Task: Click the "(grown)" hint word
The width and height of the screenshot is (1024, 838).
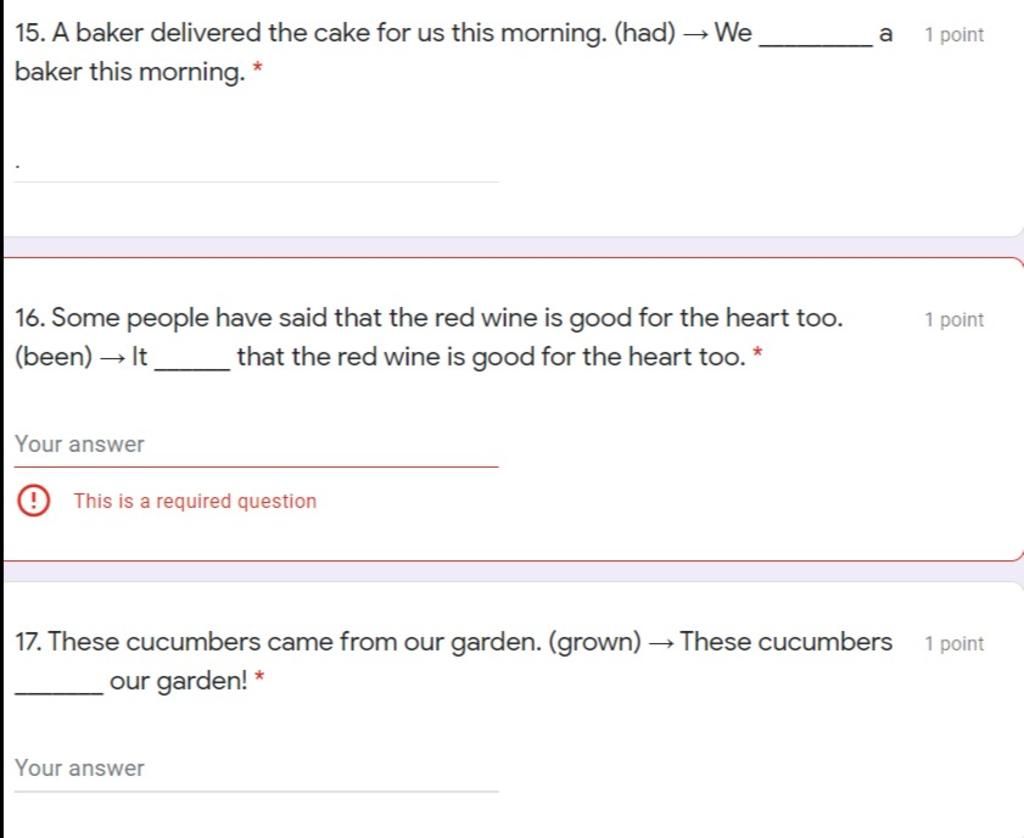Action: click(596, 642)
